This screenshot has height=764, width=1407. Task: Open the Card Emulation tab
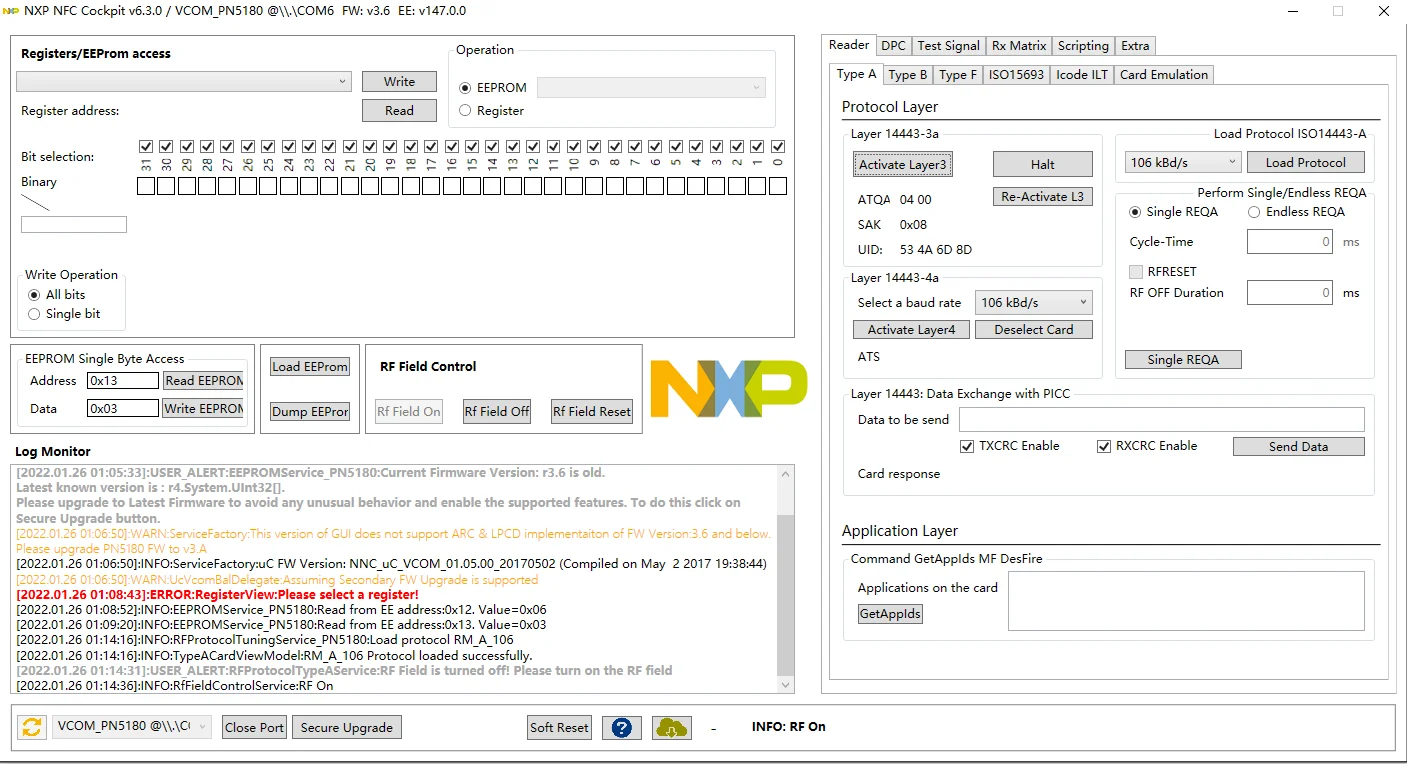[x=1164, y=75]
